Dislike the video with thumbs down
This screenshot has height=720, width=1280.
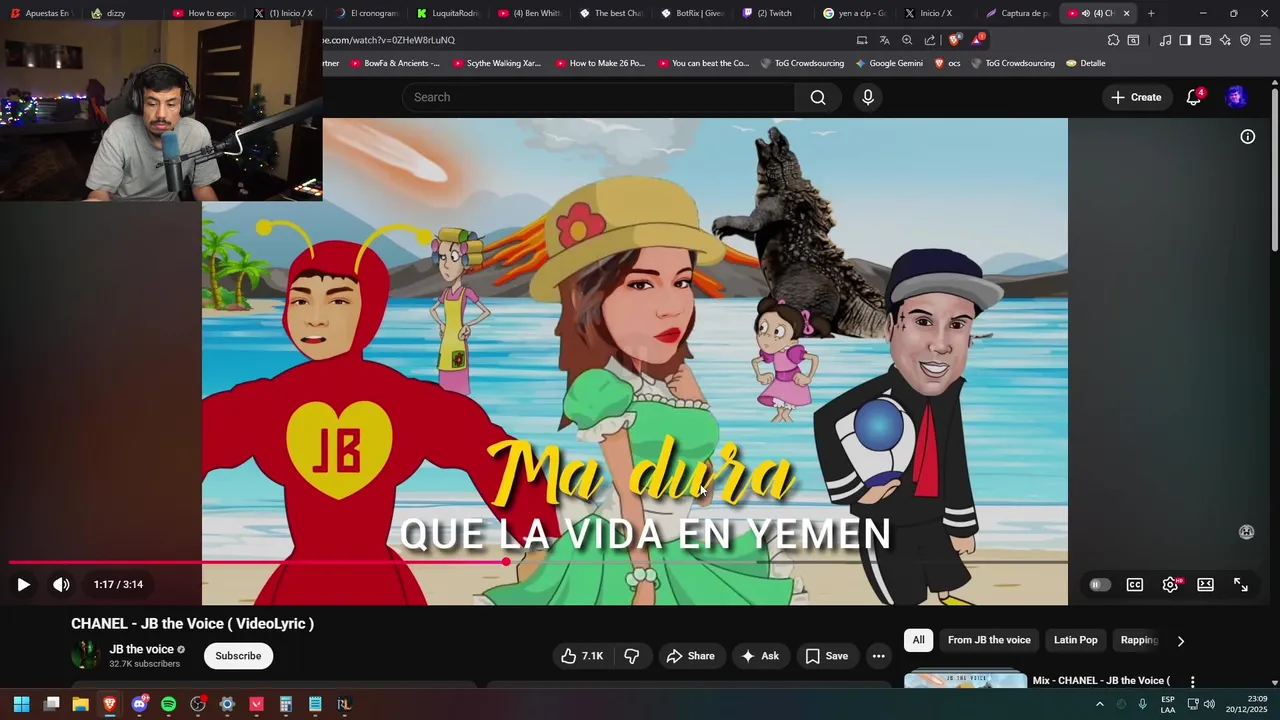pos(632,656)
